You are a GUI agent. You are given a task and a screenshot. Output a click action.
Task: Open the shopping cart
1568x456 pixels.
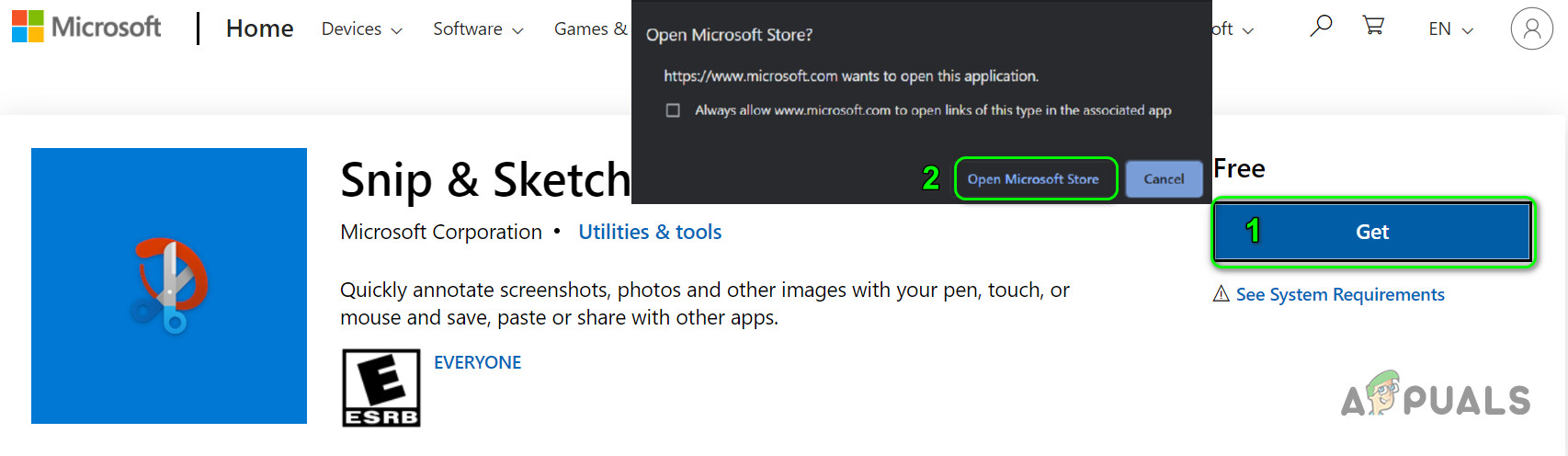(x=1373, y=26)
